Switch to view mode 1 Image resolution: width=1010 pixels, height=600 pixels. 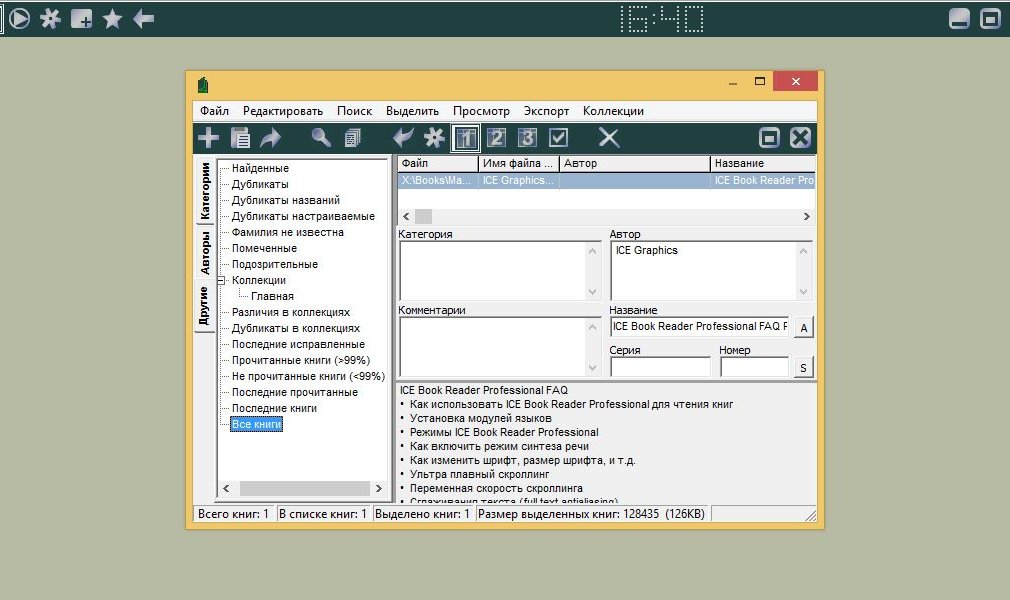pos(465,138)
